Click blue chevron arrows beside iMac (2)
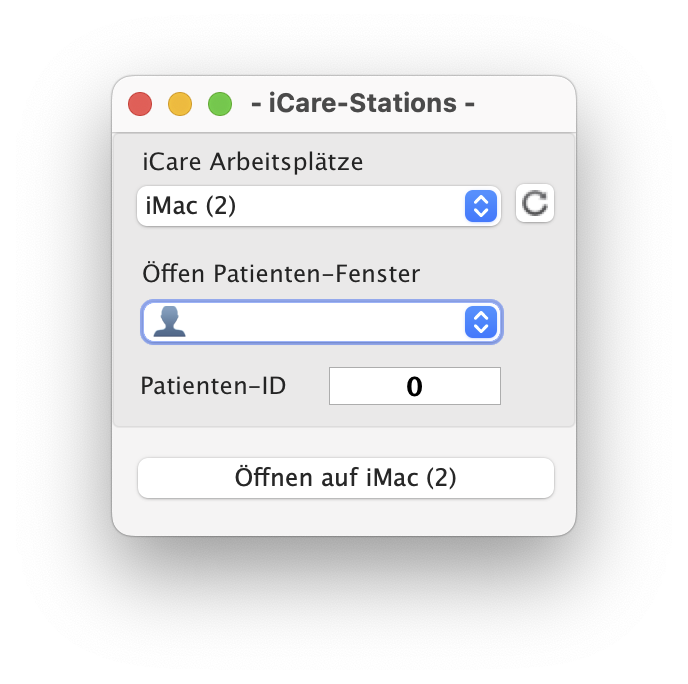The image size is (688, 684). [x=481, y=206]
